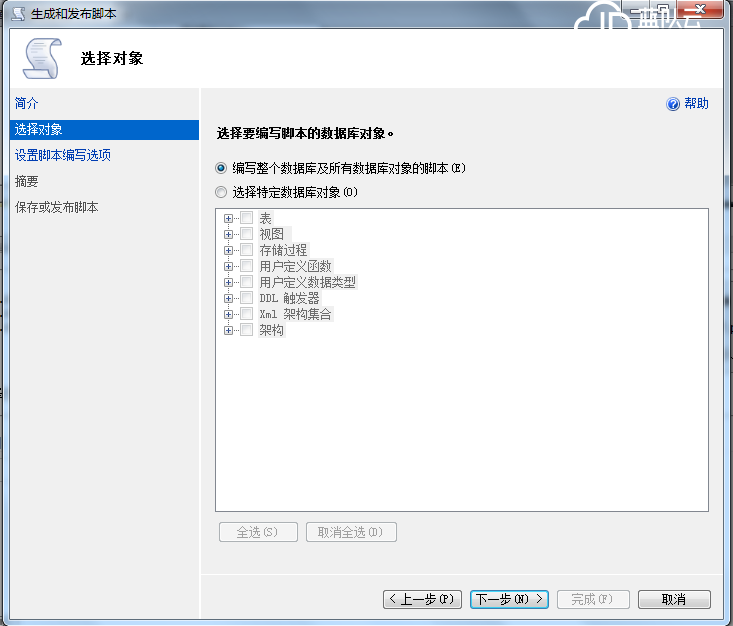The image size is (733, 626).
Task: Expand the 架构 tree node
Action: pos(229,330)
